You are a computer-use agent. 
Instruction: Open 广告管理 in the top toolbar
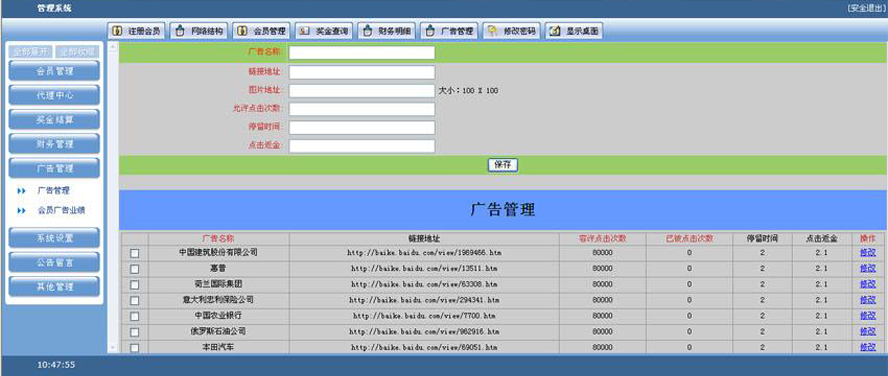(x=450, y=31)
